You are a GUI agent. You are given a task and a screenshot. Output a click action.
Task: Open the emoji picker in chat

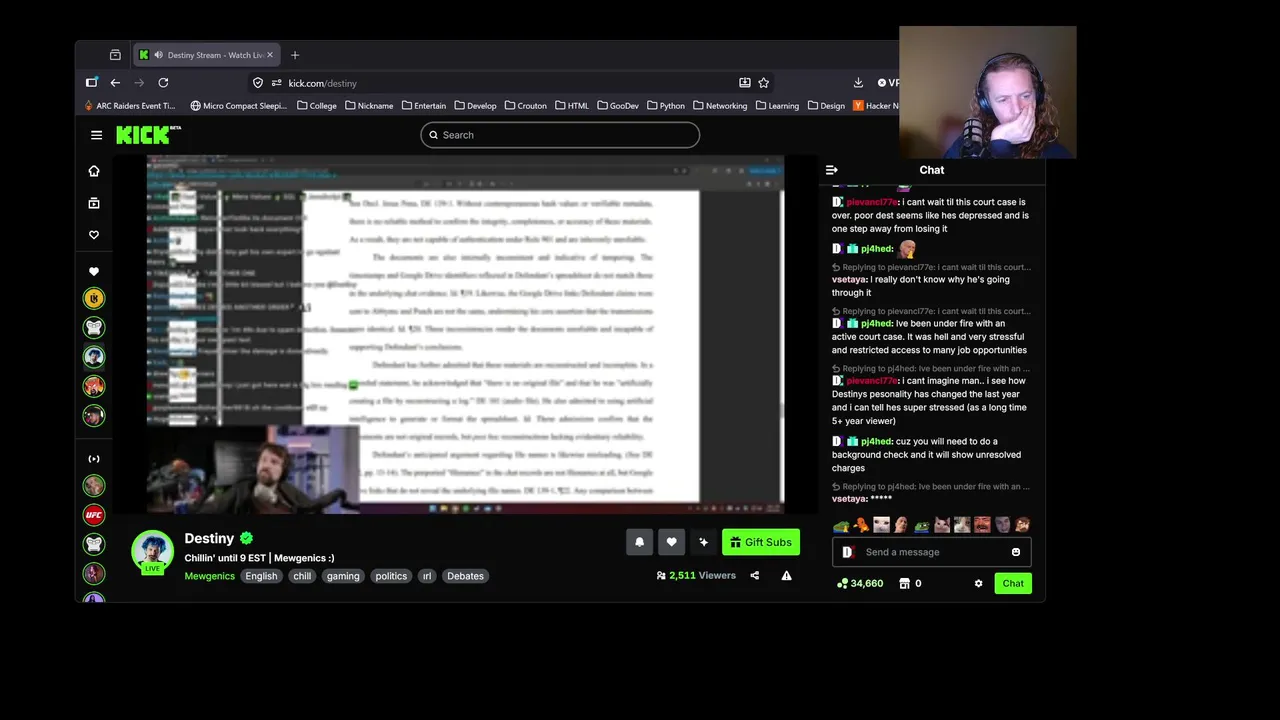coord(1016,552)
